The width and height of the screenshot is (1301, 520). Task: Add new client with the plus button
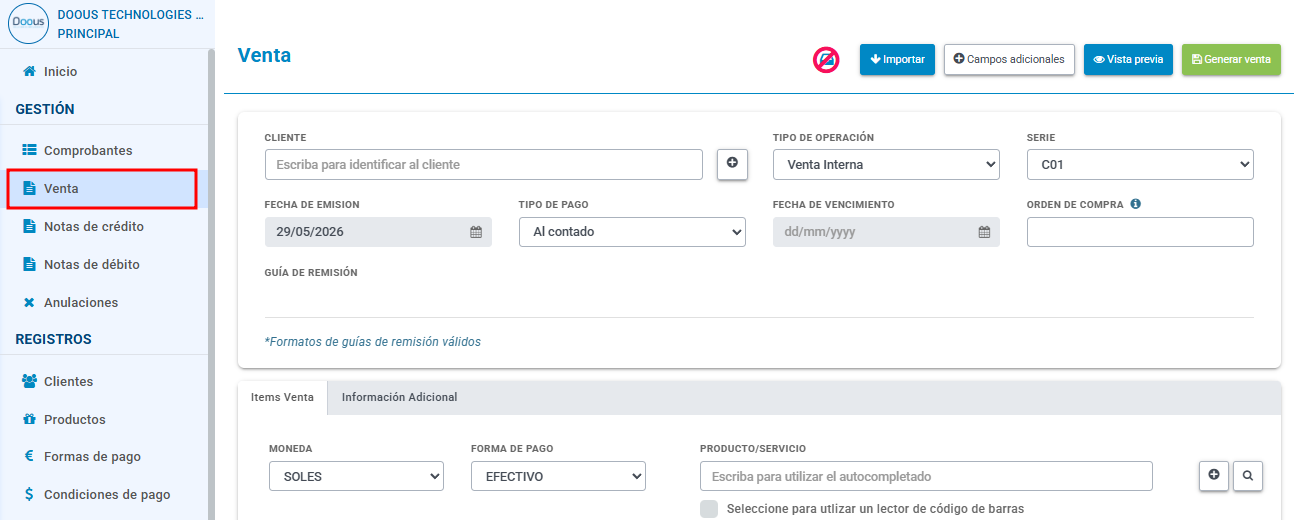click(x=732, y=164)
